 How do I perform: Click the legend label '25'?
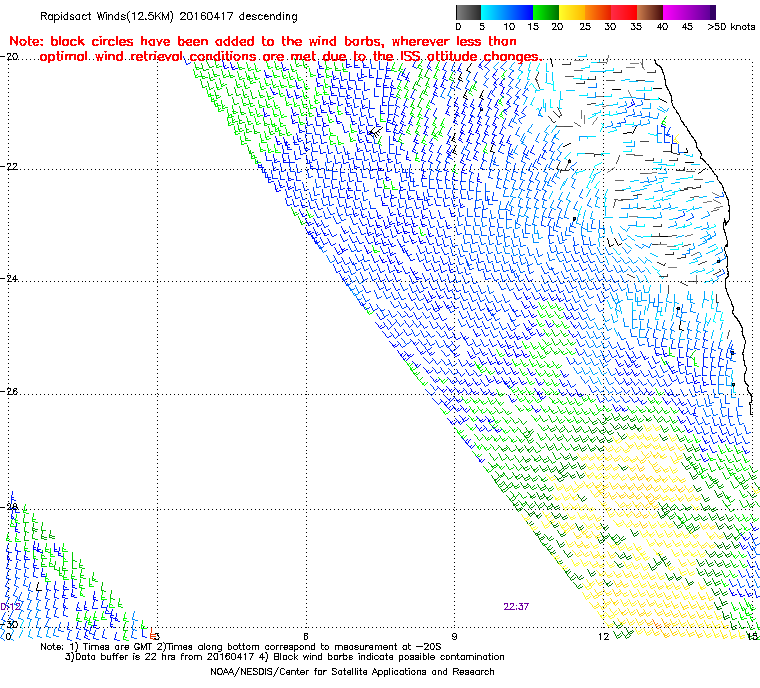(585, 27)
